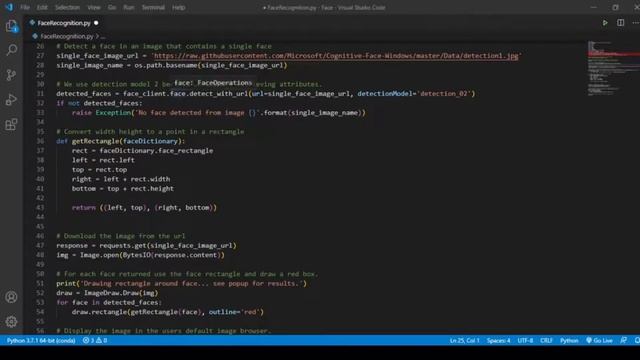
Task: Click on detect_with_url method call
Action: pyautogui.click(x=218, y=93)
